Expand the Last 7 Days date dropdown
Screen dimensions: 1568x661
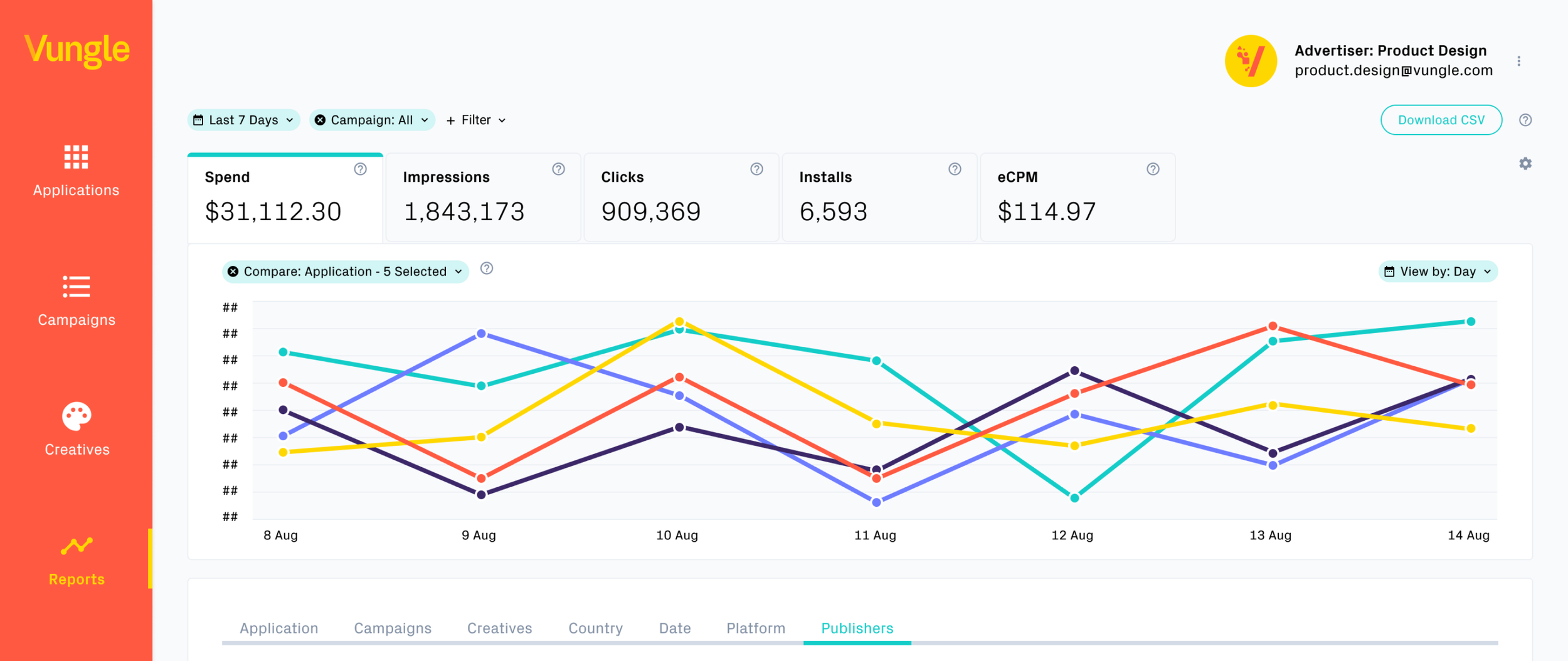pos(243,120)
